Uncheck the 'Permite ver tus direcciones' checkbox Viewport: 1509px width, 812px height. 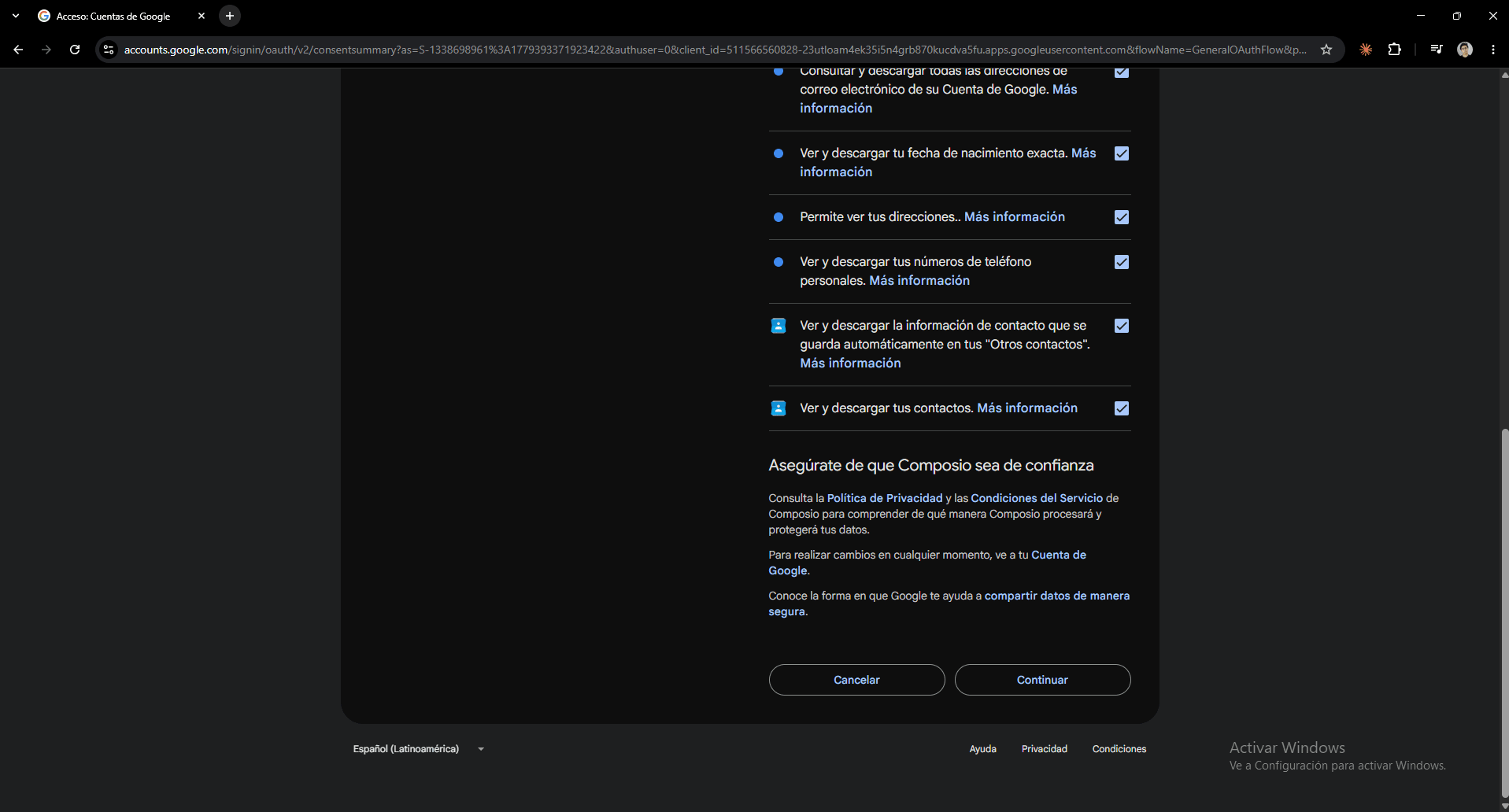(1122, 217)
